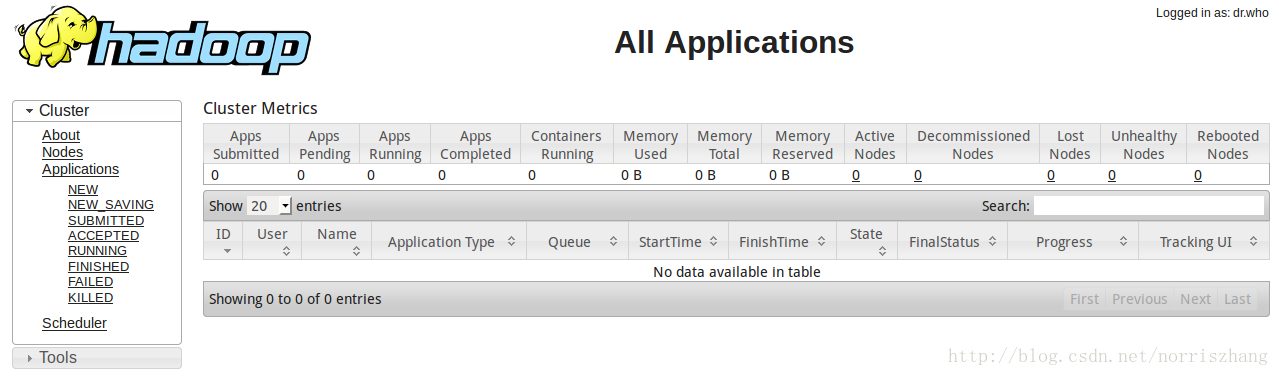The image size is (1279, 376).
Task: Open the Scheduler link
Action: click(x=74, y=323)
